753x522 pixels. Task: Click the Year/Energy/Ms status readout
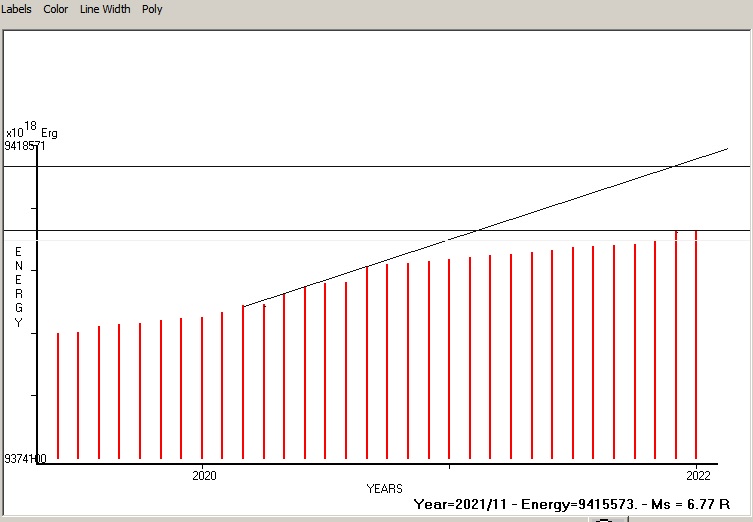point(571,505)
